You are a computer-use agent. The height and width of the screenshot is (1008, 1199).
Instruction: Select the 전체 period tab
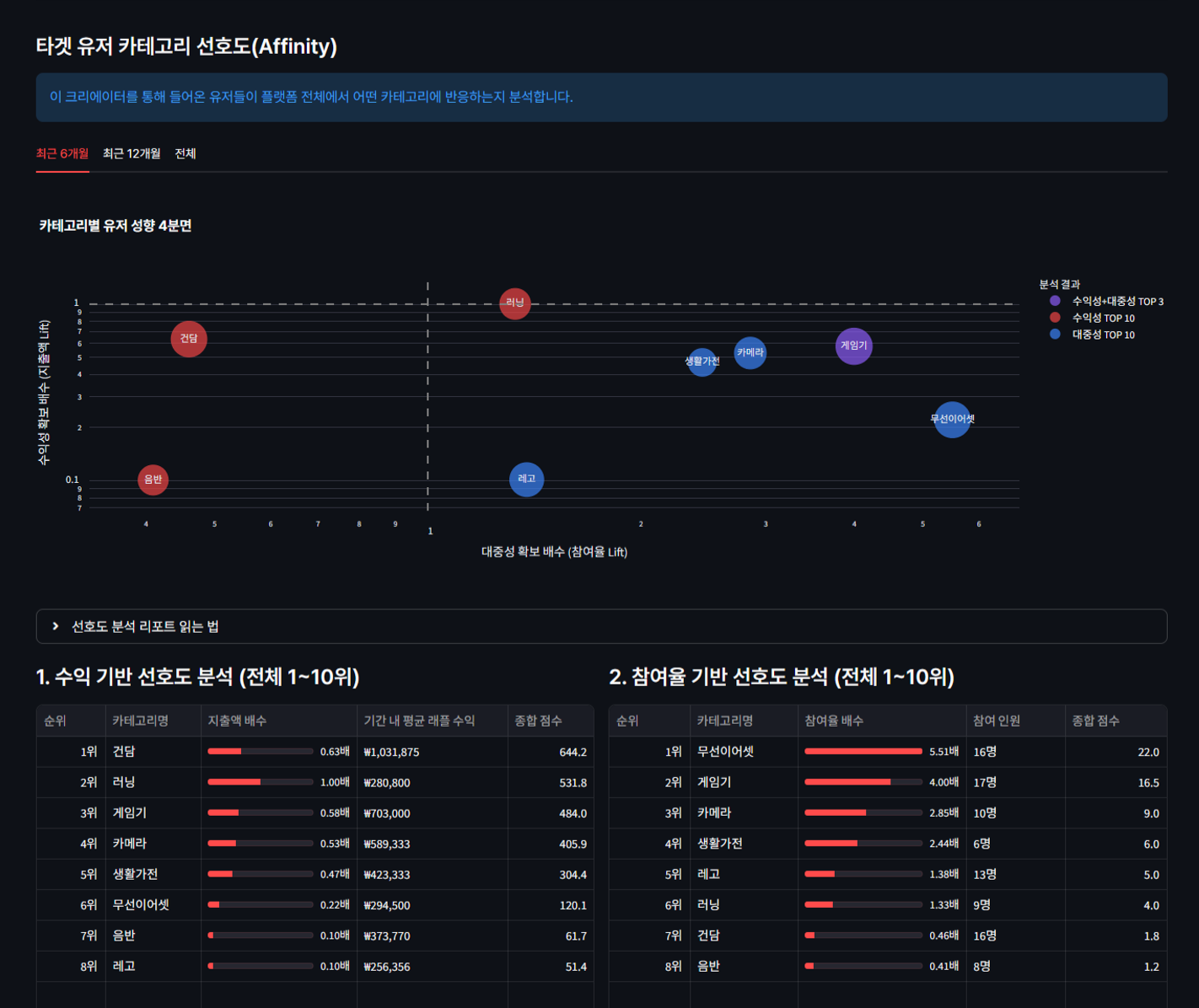(185, 153)
